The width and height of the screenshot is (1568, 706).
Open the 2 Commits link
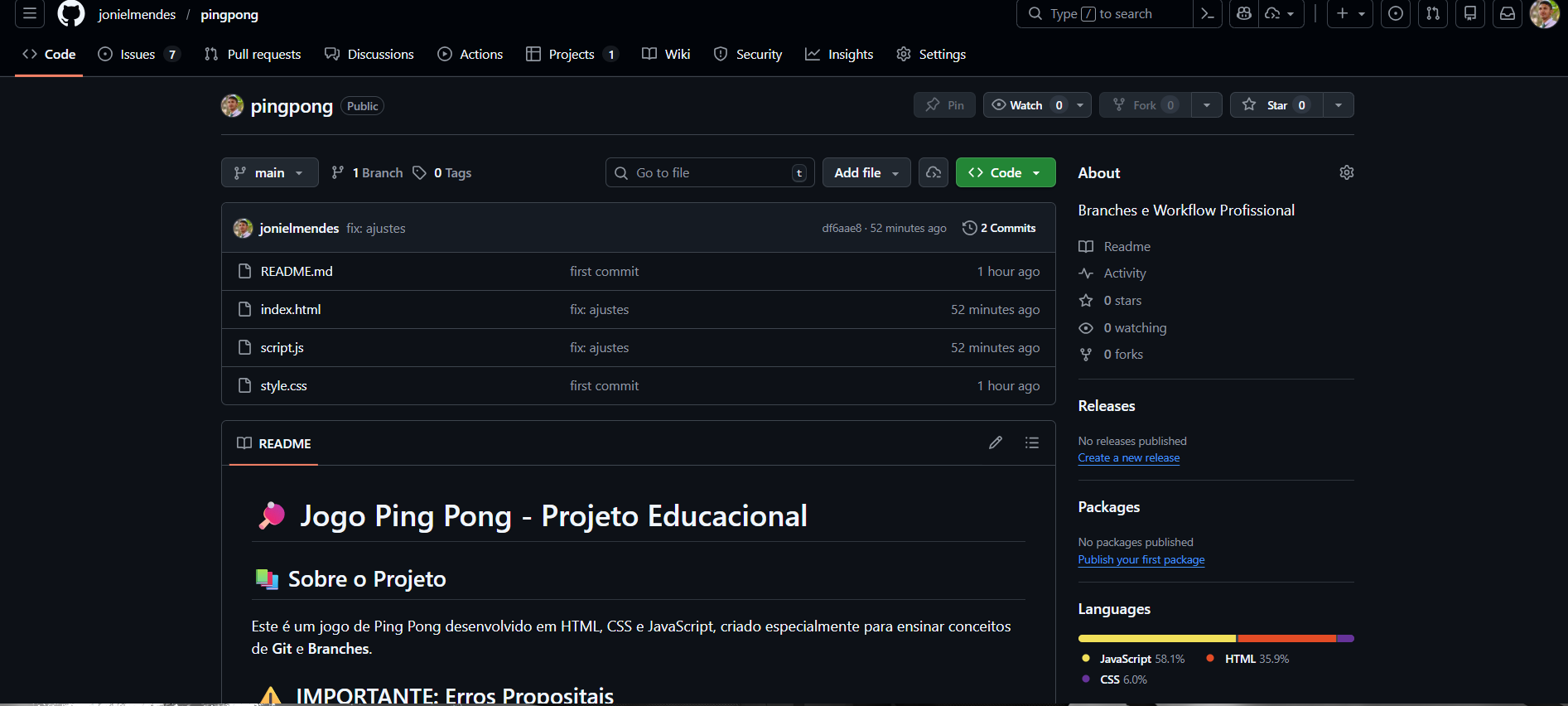pos(1000,228)
